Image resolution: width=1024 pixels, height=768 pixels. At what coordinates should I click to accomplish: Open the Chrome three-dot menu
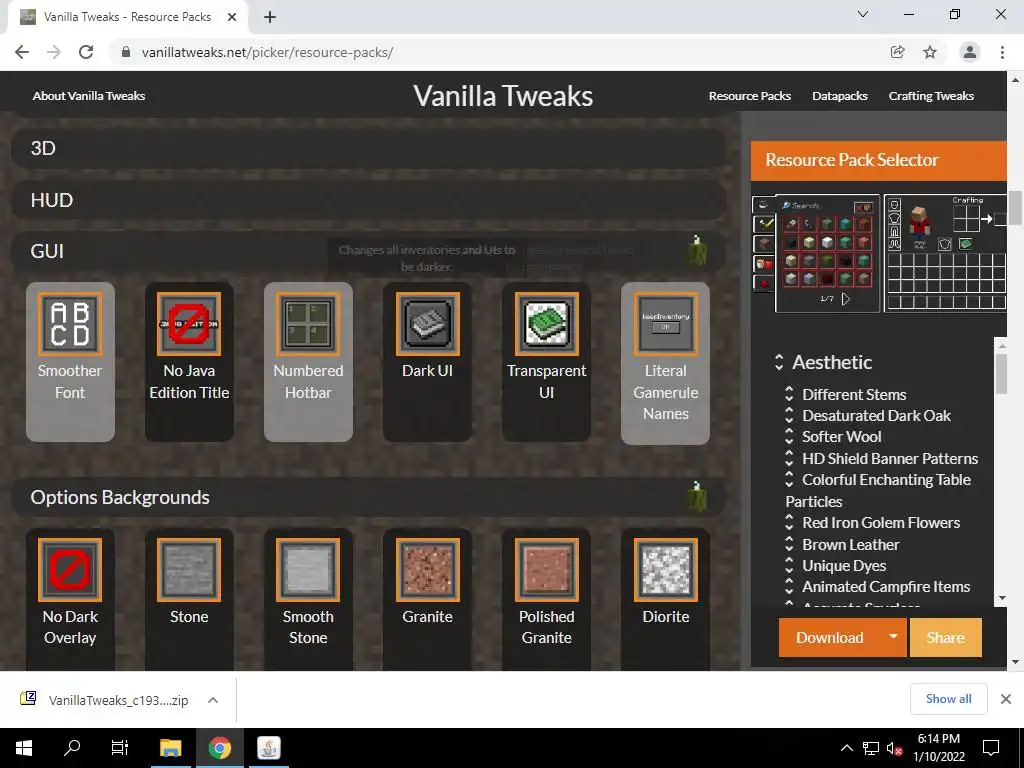[1002, 52]
